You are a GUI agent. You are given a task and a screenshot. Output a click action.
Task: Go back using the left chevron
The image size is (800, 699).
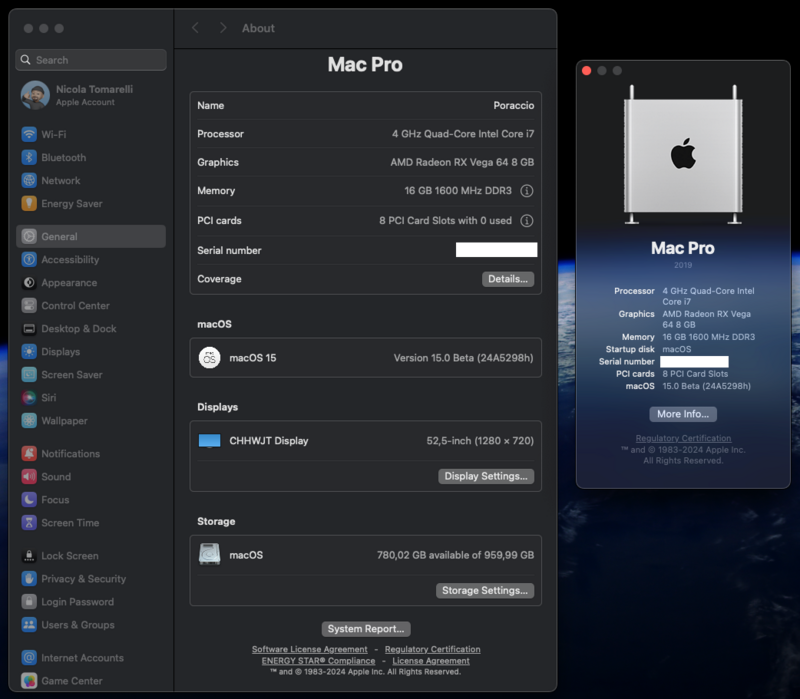coord(196,28)
